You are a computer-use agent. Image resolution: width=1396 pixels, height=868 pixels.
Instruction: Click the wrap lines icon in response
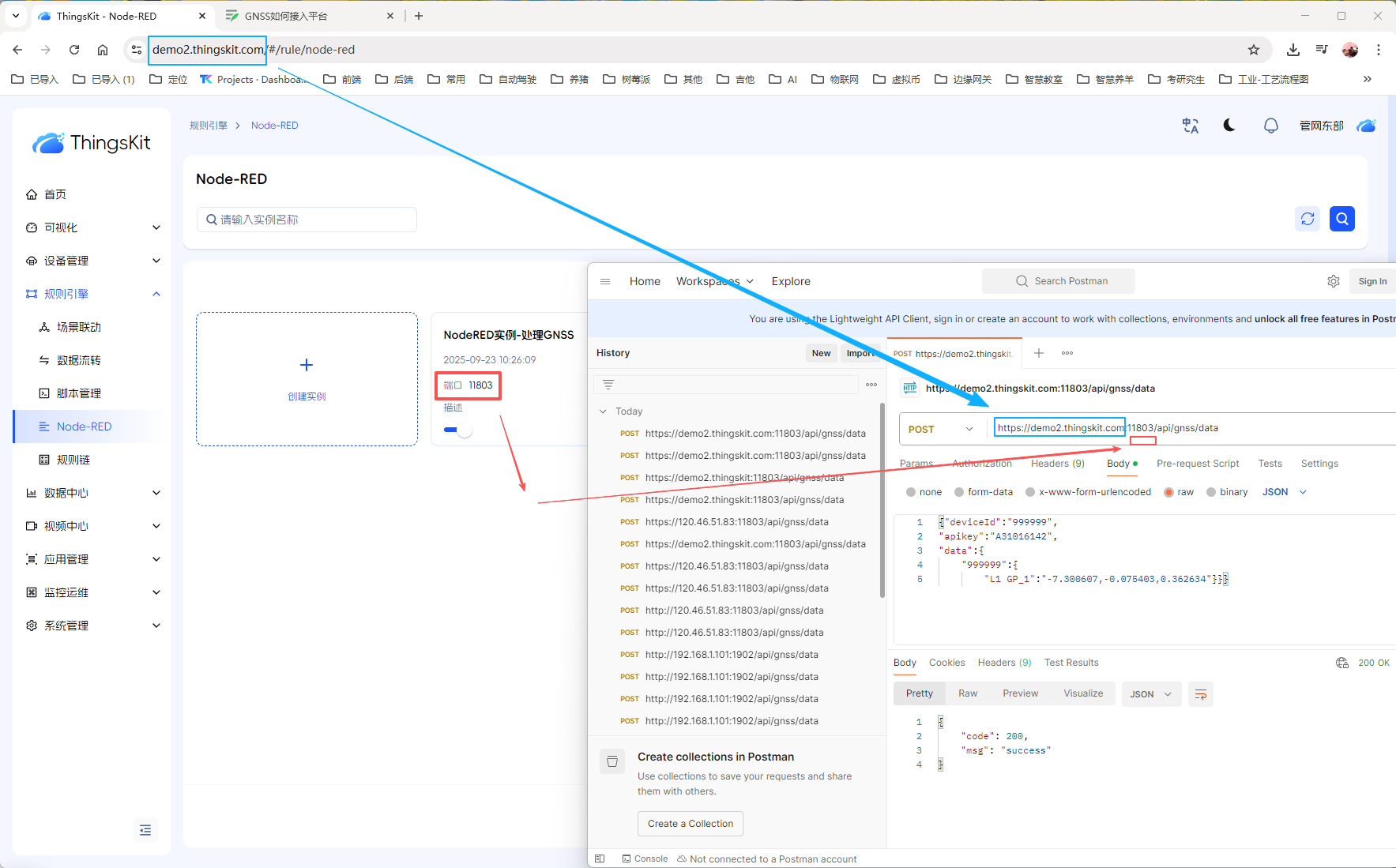coord(1200,694)
